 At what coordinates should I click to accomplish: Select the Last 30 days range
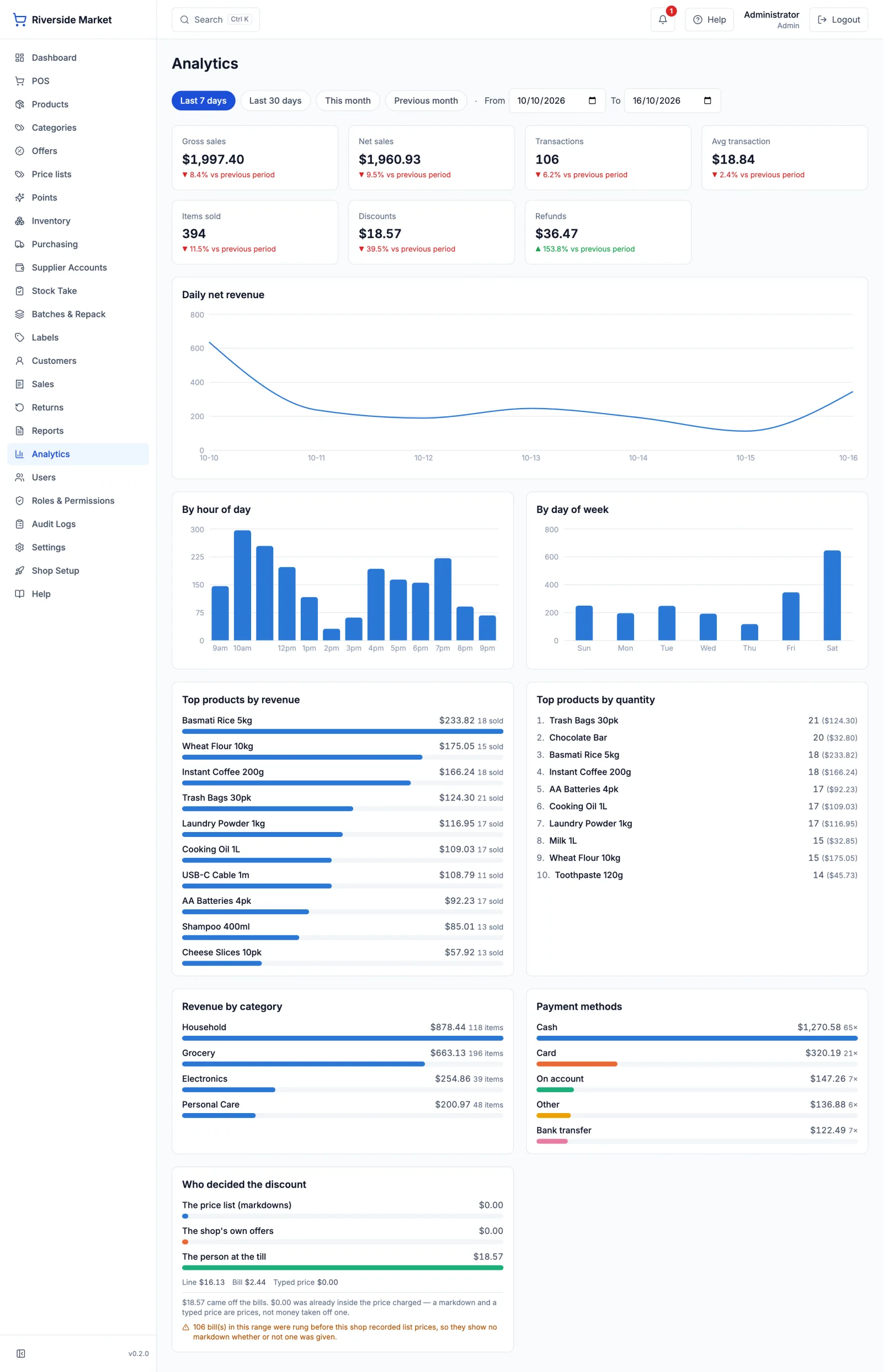(x=275, y=100)
